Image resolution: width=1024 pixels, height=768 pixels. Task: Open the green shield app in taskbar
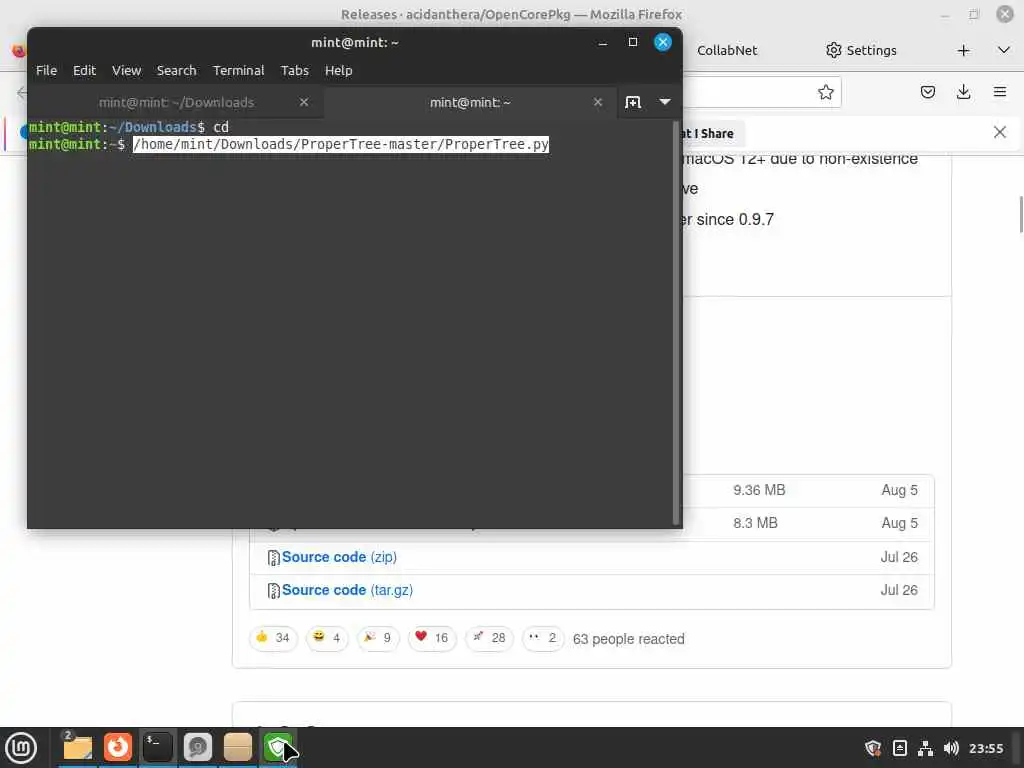point(278,747)
